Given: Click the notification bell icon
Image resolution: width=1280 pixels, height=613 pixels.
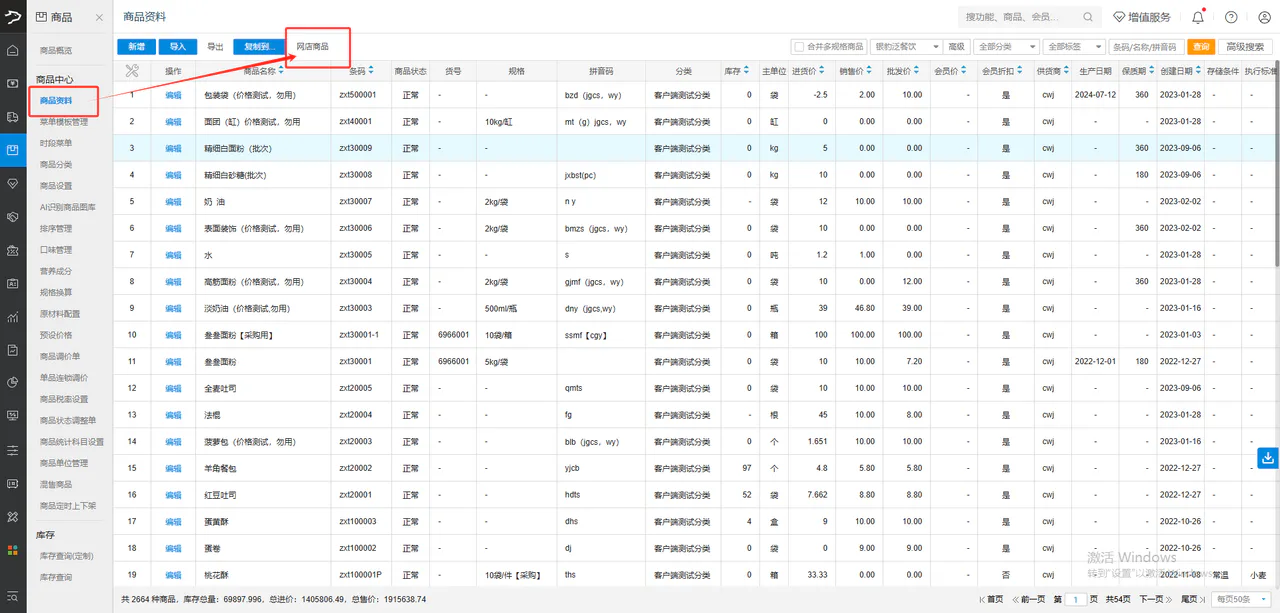Looking at the screenshot, I should click(x=1198, y=17).
